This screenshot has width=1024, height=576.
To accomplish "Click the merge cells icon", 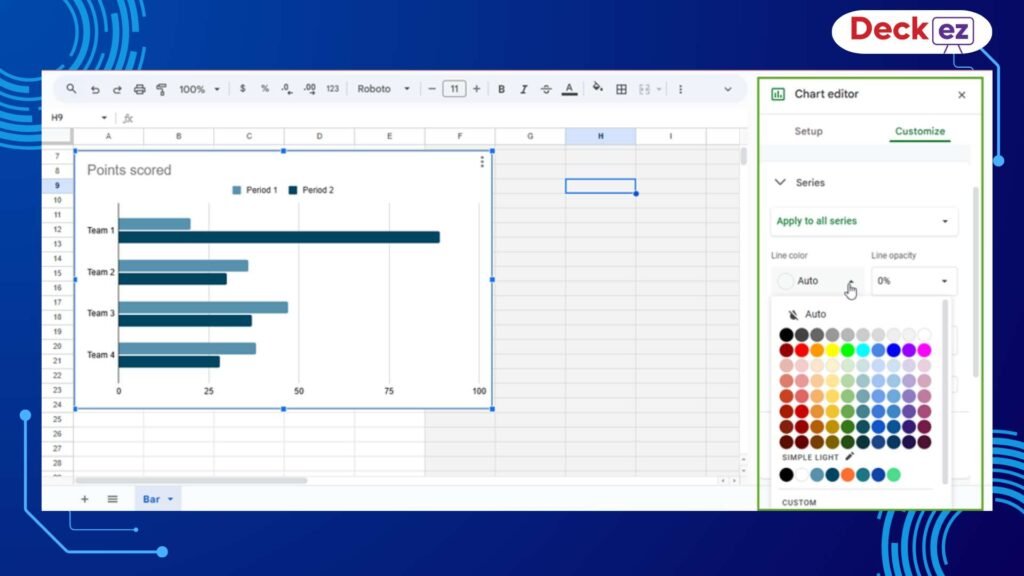I will [643, 89].
